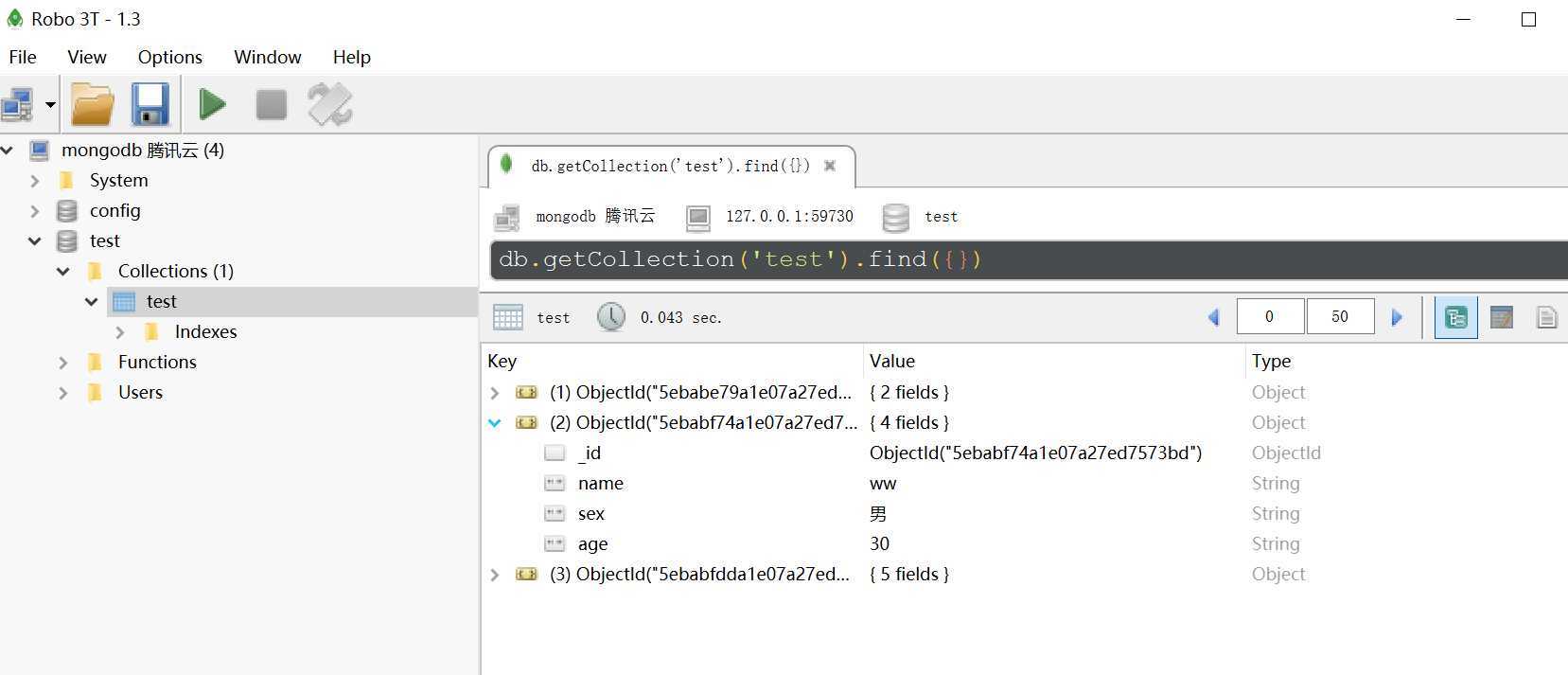Expand document (1) ObjectId row

coord(495,392)
